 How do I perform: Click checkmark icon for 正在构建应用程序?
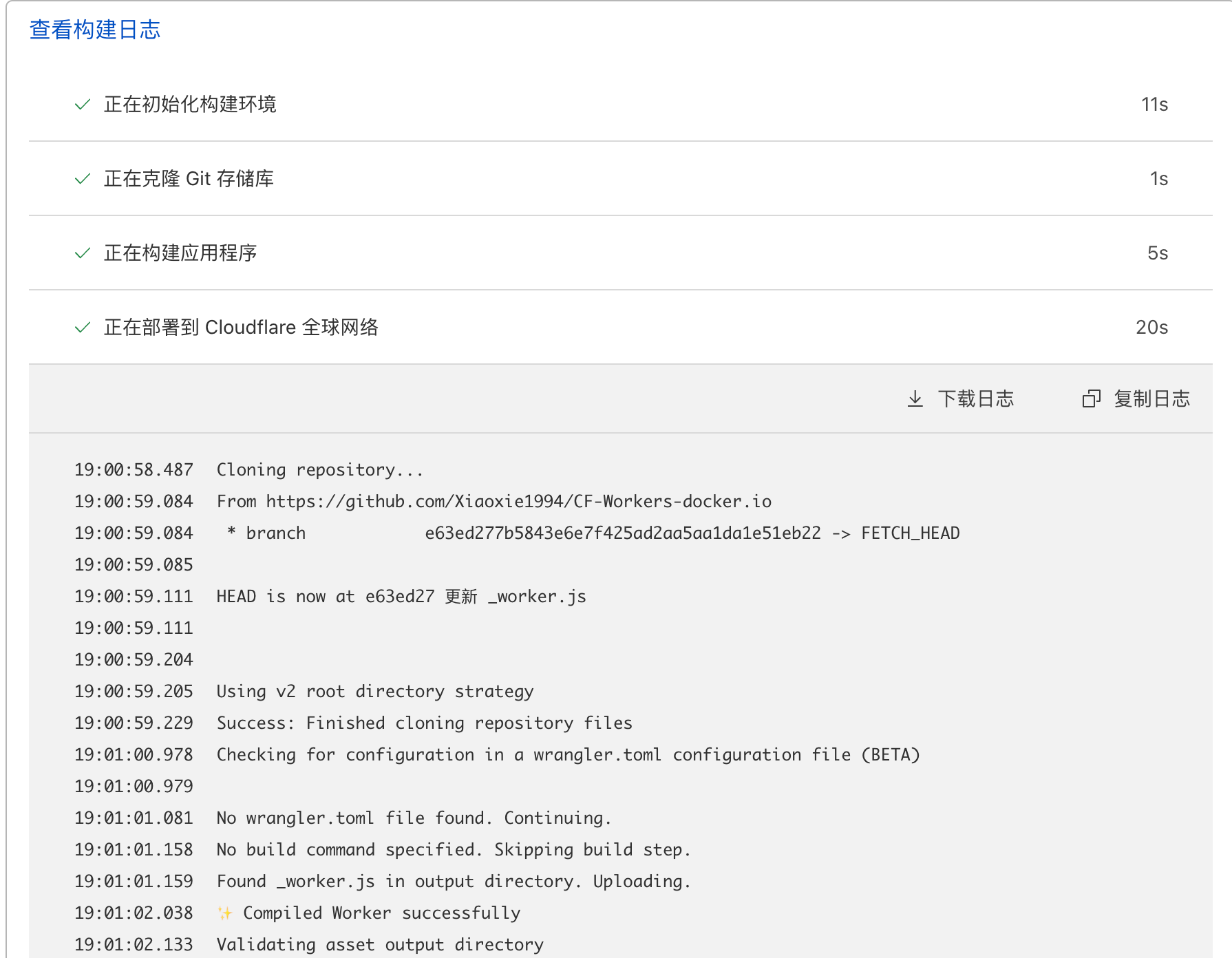(x=83, y=253)
